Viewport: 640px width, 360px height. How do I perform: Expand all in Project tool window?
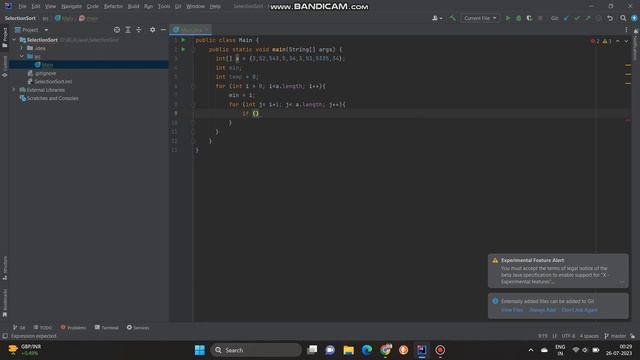pos(128,30)
